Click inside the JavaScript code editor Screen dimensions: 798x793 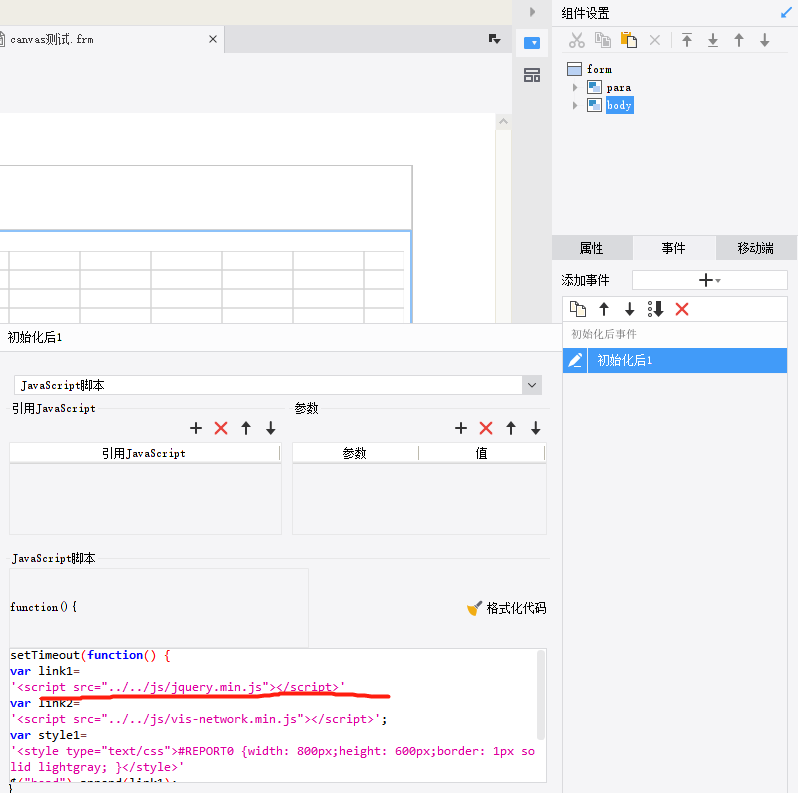pos(273,715)
